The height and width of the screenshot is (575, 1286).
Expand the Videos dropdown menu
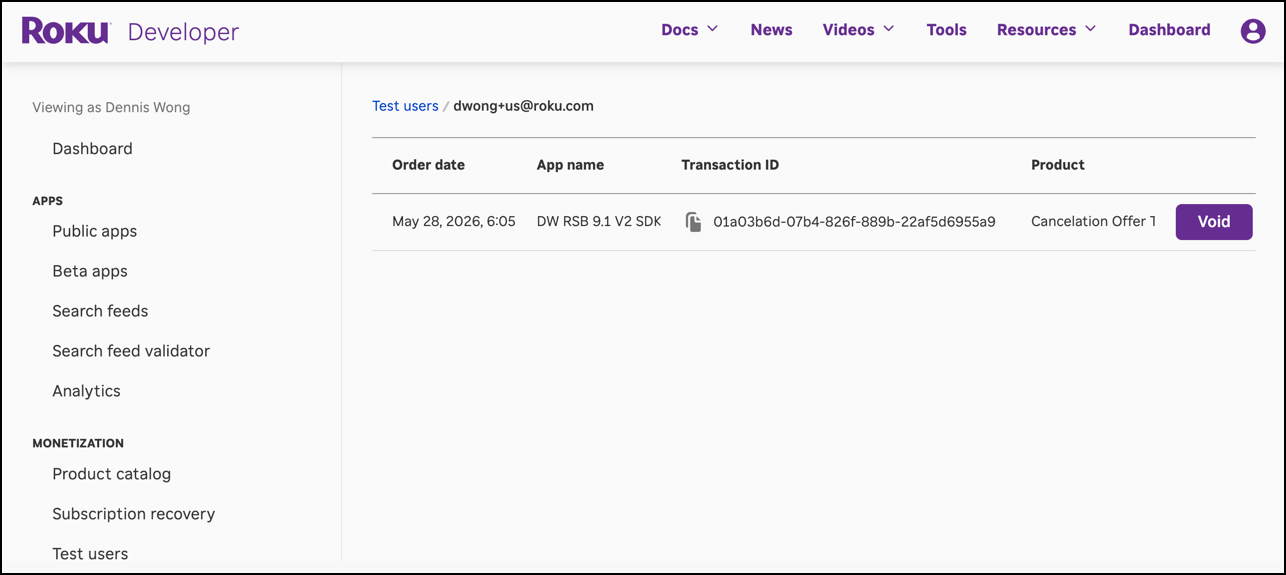(858, 30)
